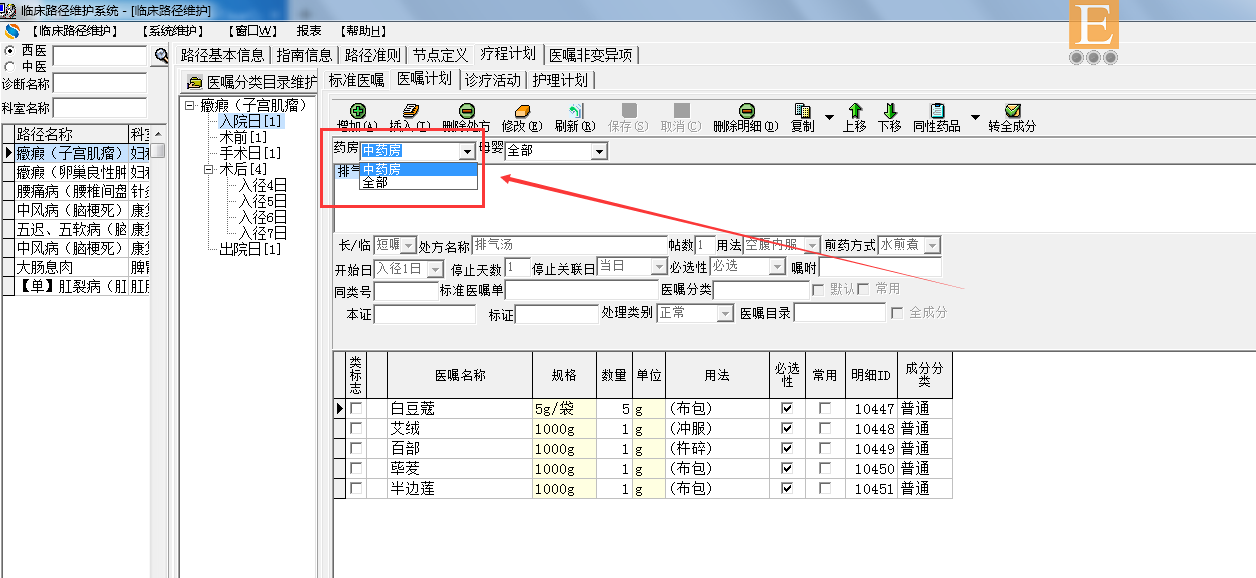Image resolution: width=1256 pixels, height=578 pixels.
Task: Click the 医嘱分类目录维护 folder icon
Action: (x=195, y=82)
